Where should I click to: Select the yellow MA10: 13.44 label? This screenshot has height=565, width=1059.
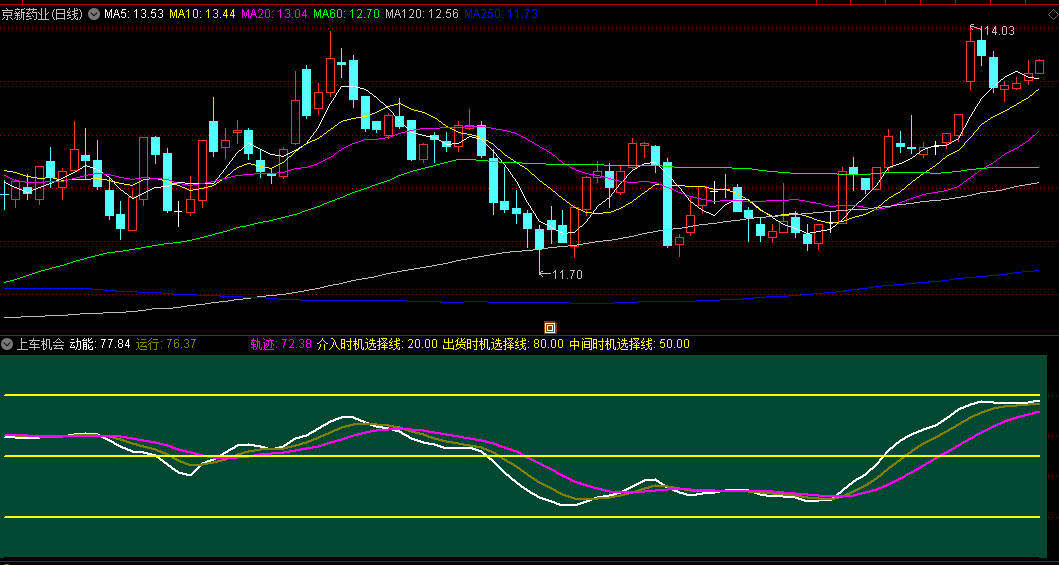pos(203,14)
